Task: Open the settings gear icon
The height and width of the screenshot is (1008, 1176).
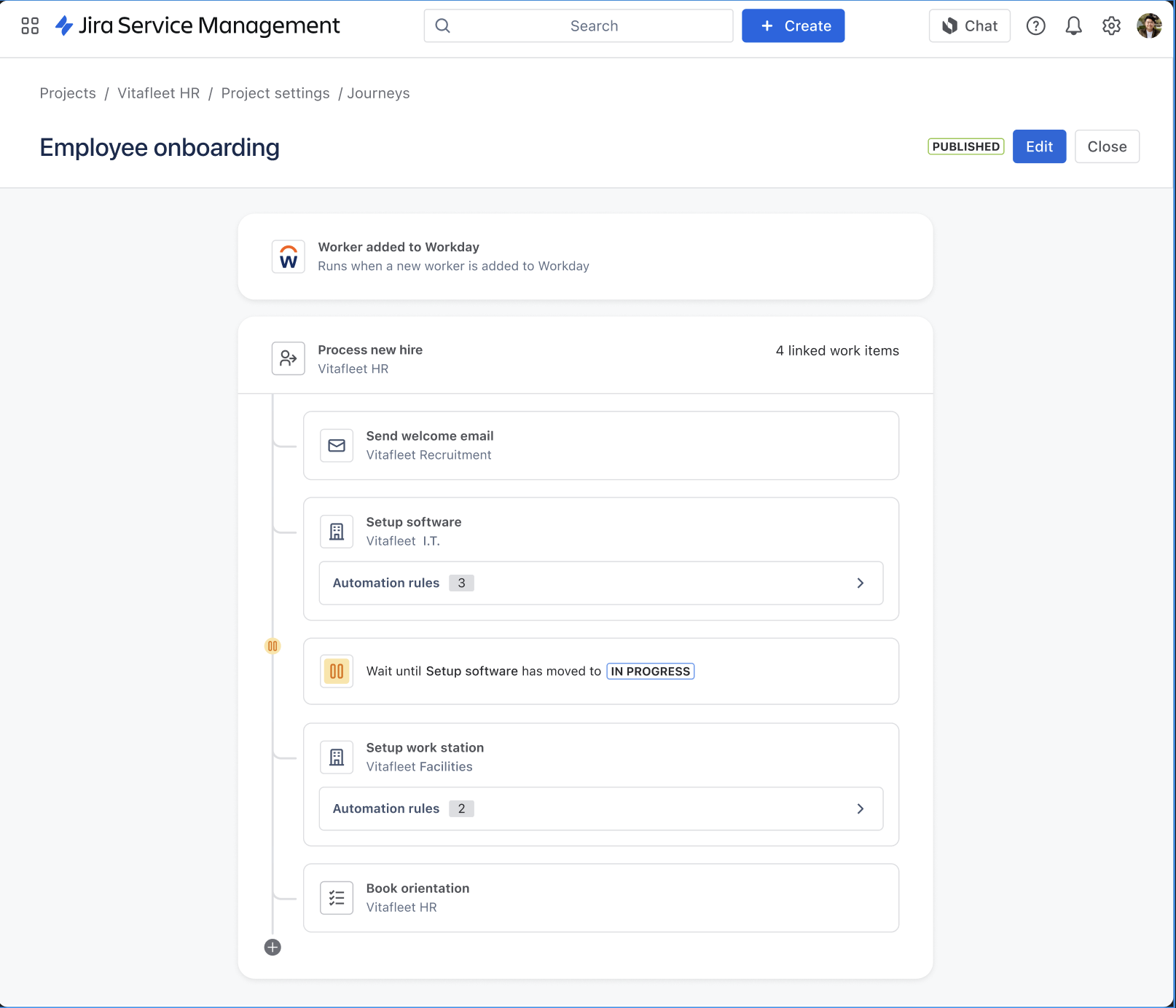Action: 1110,25
